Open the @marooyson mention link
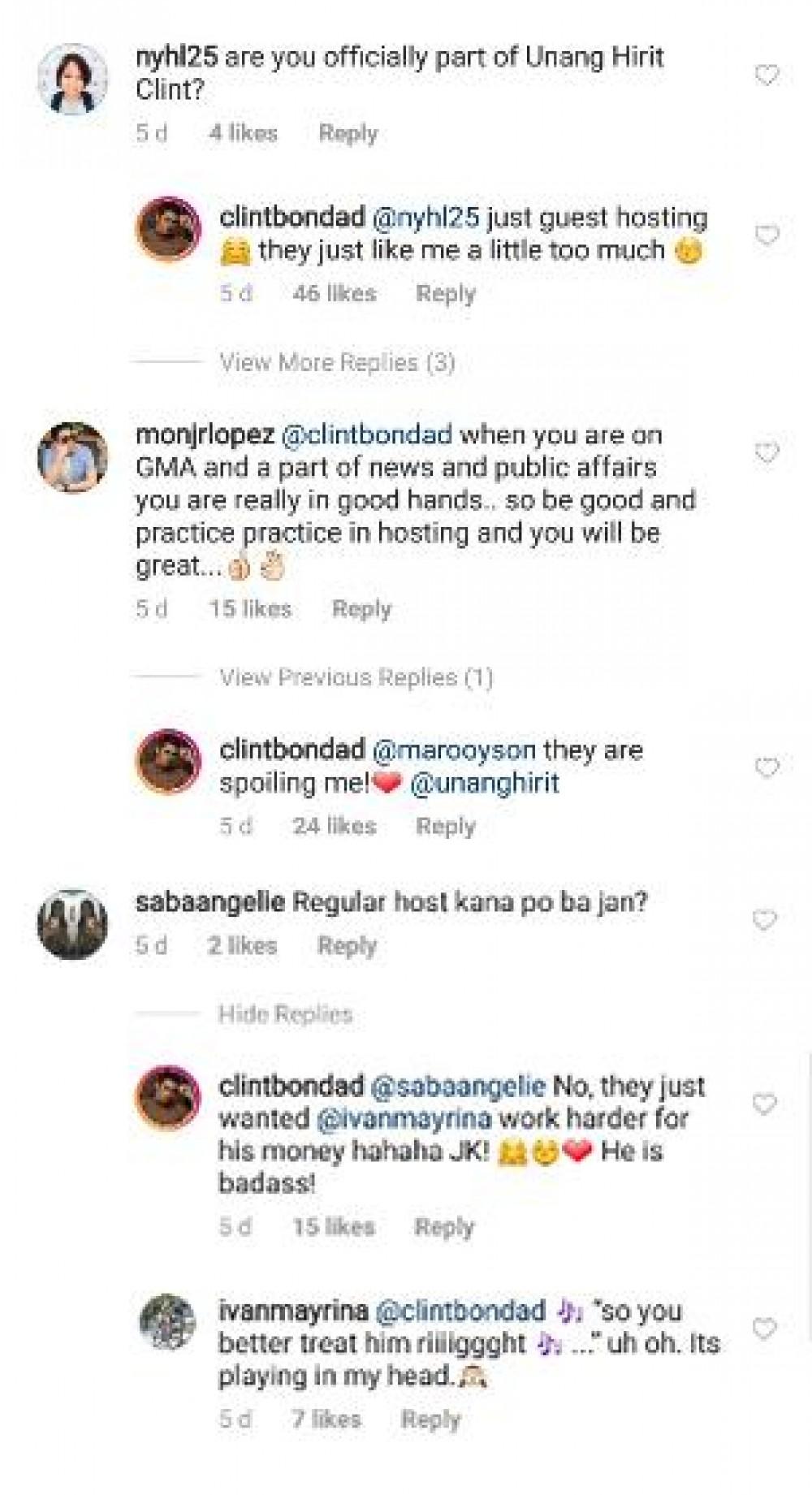The width and height of the screenshot is (812, 1495). point(453,750)
